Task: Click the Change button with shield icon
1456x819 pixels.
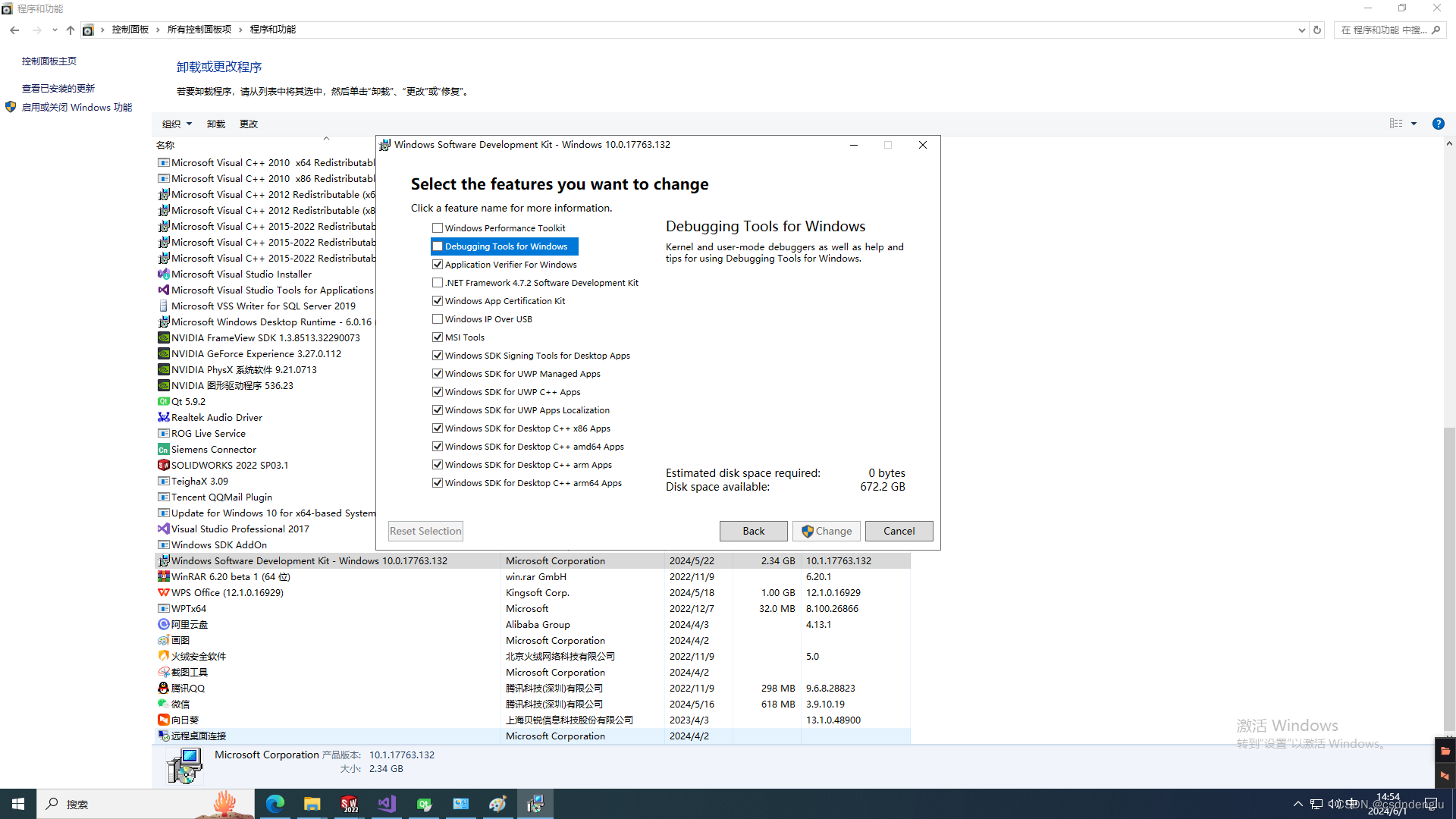Action: click(x=827, y=531)
